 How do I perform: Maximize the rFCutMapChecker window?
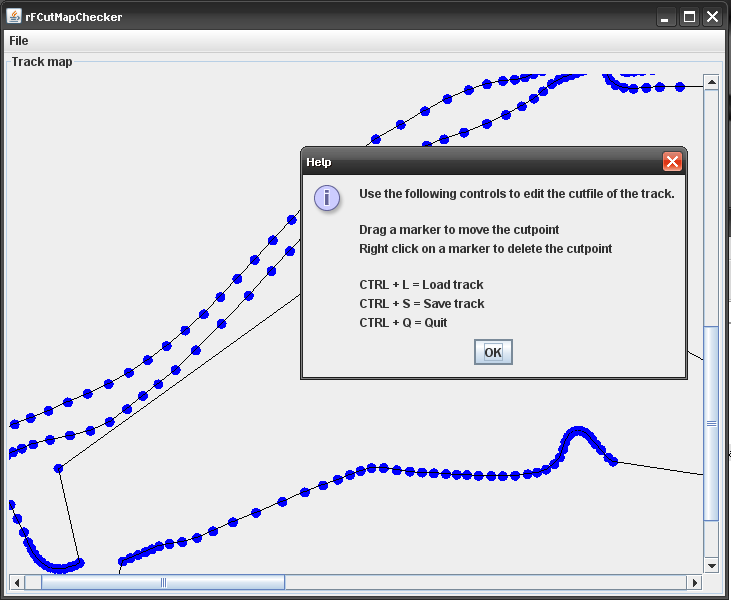pos(690,17)
